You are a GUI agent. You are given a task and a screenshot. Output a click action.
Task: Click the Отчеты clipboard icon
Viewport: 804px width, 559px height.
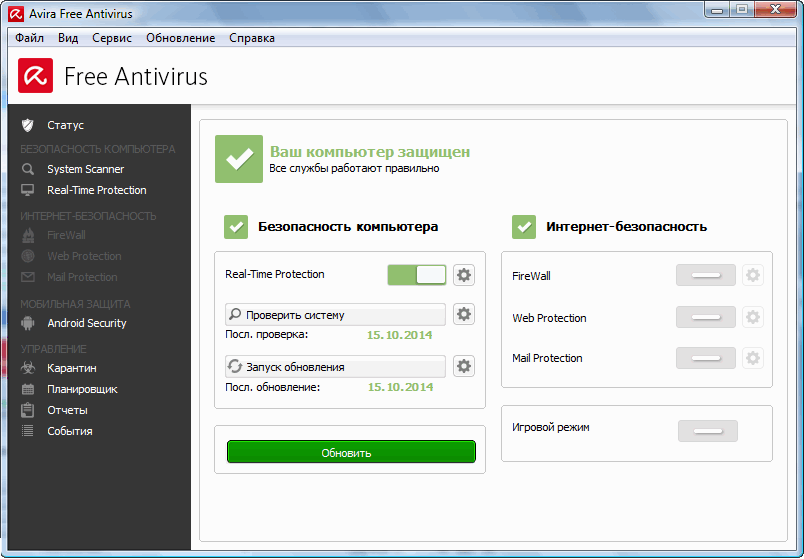(x=28, y=410)
